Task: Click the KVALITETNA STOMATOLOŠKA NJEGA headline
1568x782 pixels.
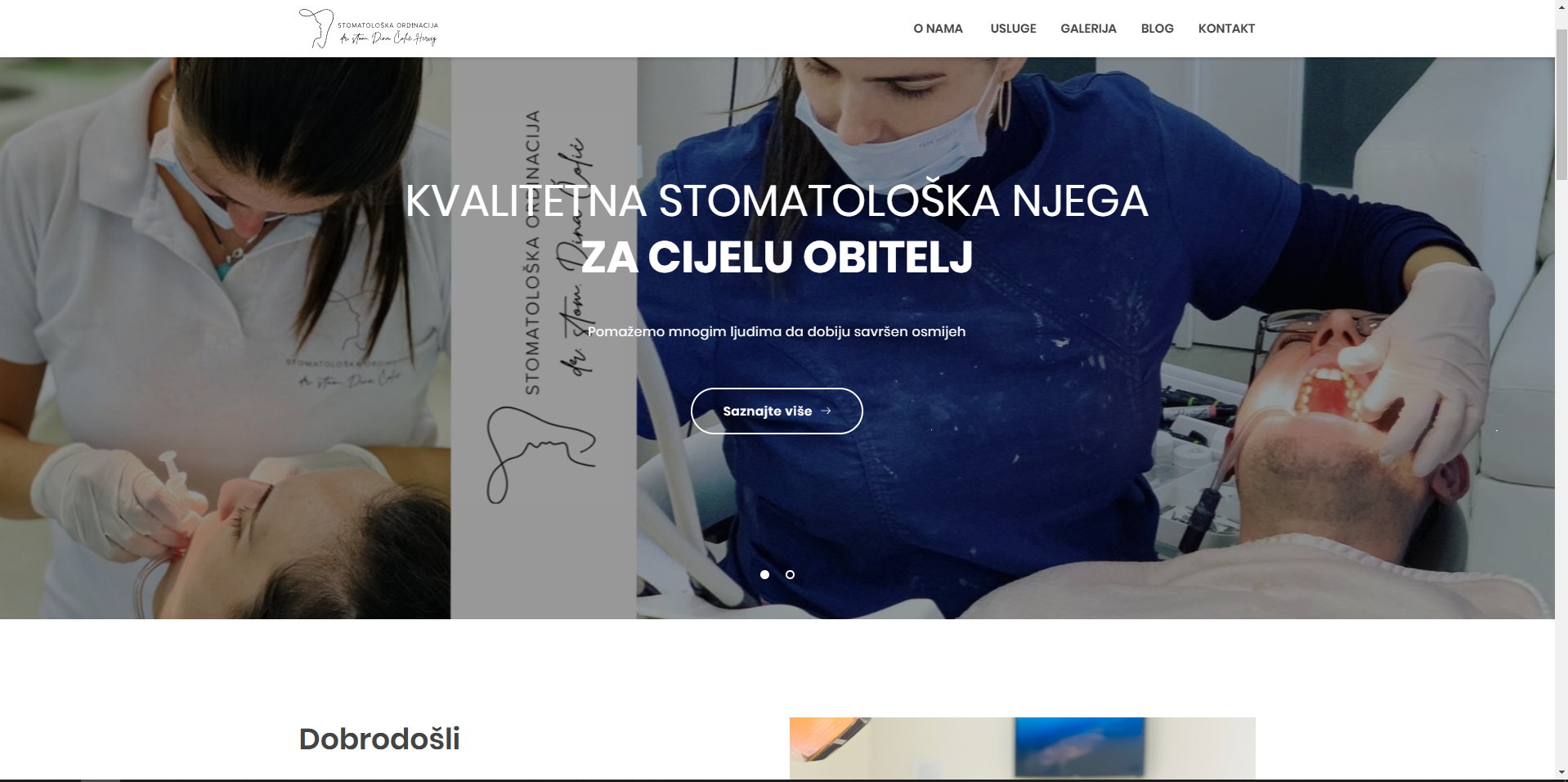Action: [777, 201]
